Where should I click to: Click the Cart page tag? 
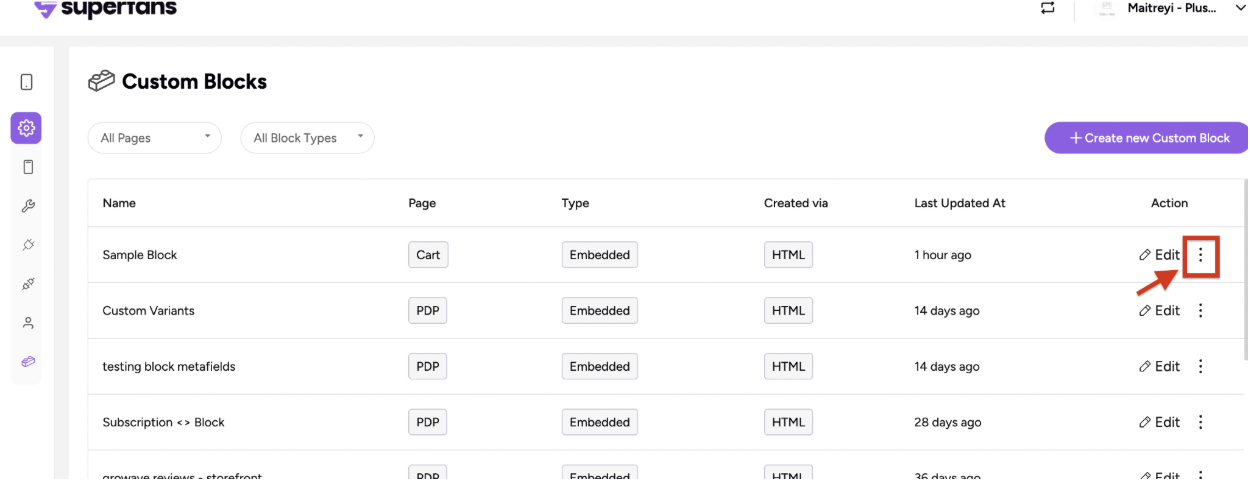428,255
